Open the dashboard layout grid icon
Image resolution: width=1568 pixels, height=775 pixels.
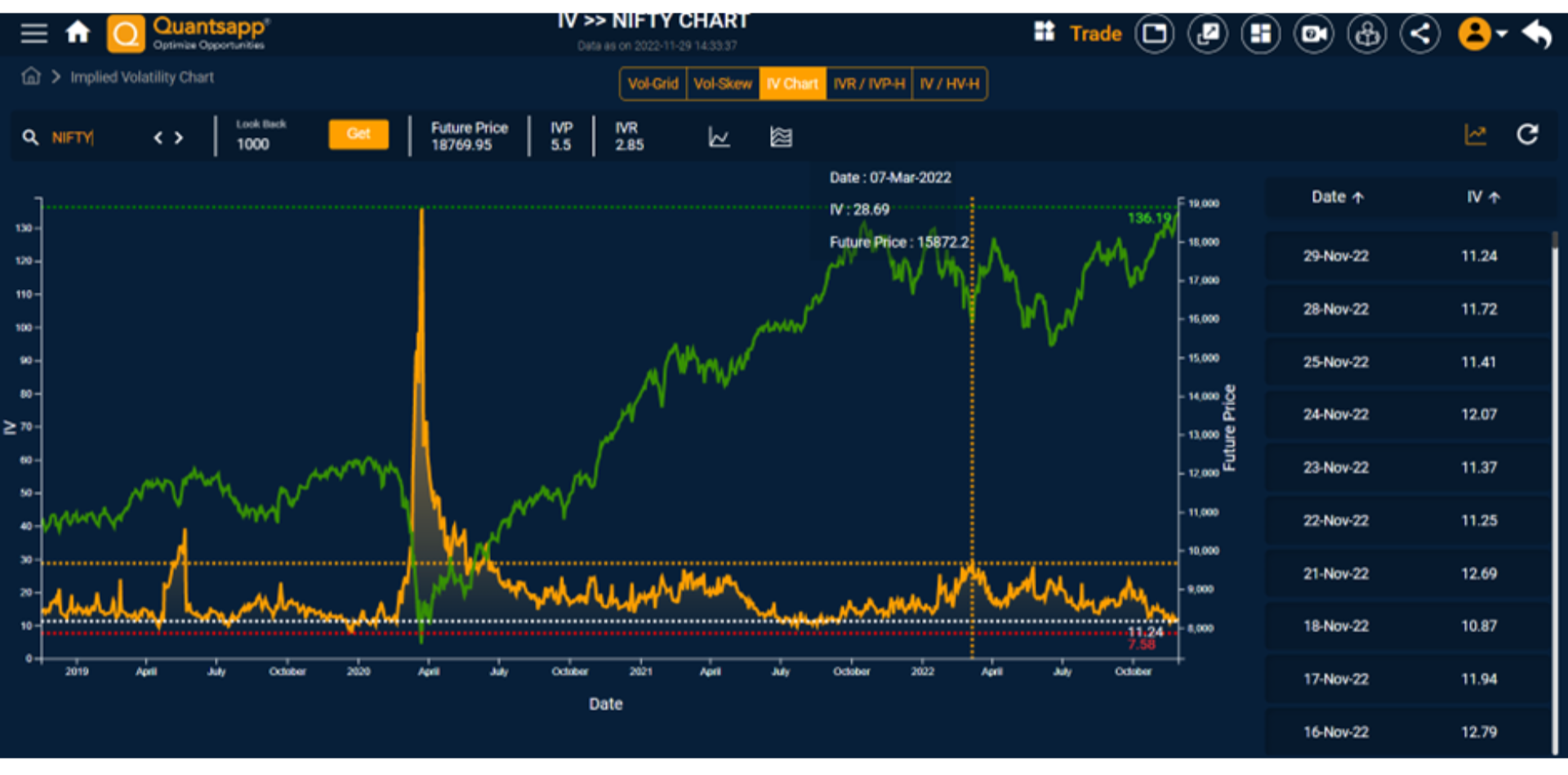tap(1261, 34)
